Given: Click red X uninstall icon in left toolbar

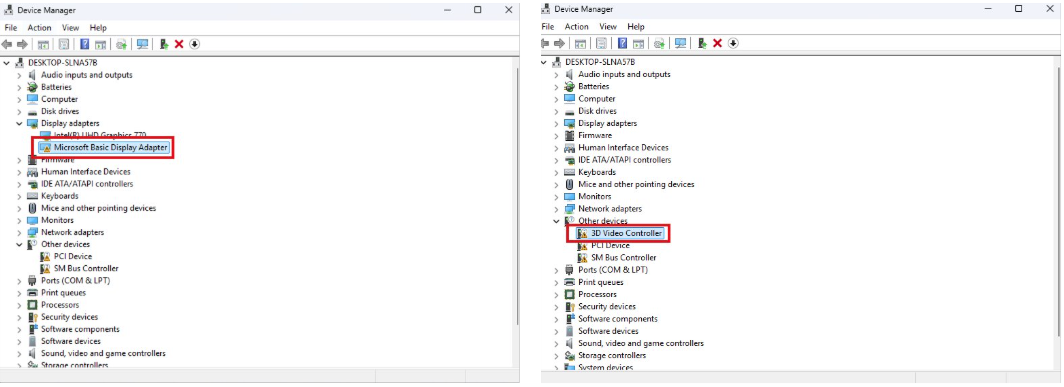Looking at the screenshot, I should [x=179, y=44].
